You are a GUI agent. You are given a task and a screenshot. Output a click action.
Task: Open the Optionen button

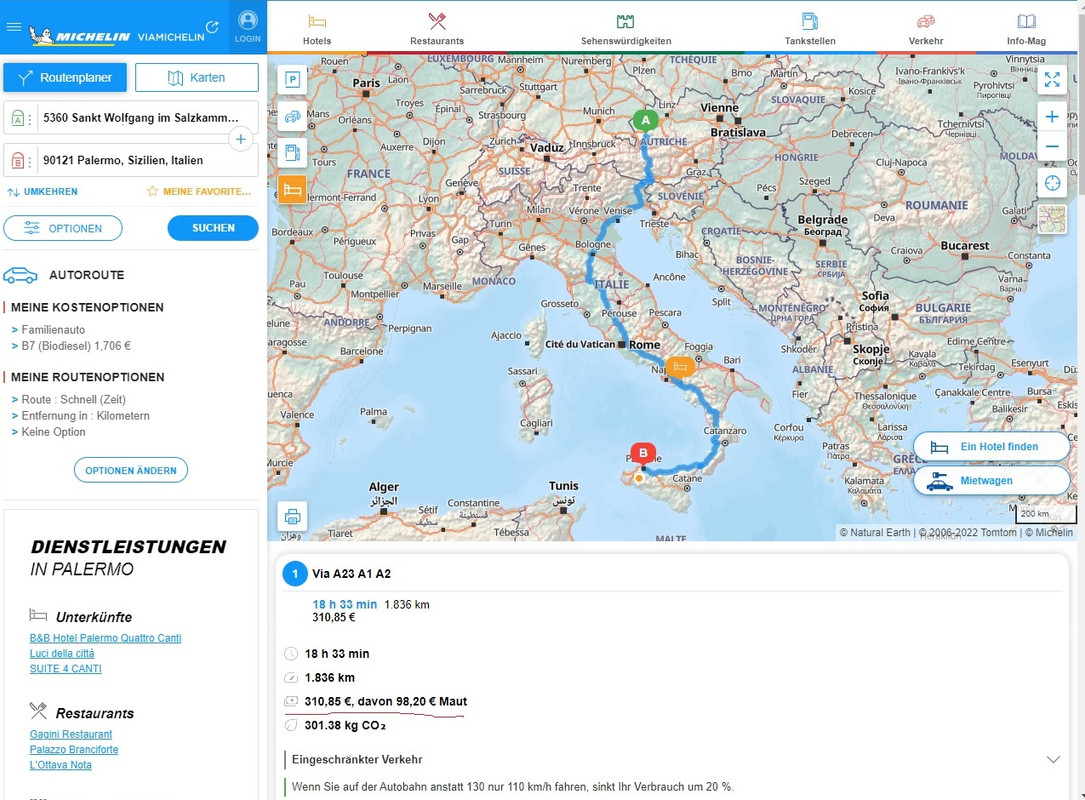[x=63, y=228]
